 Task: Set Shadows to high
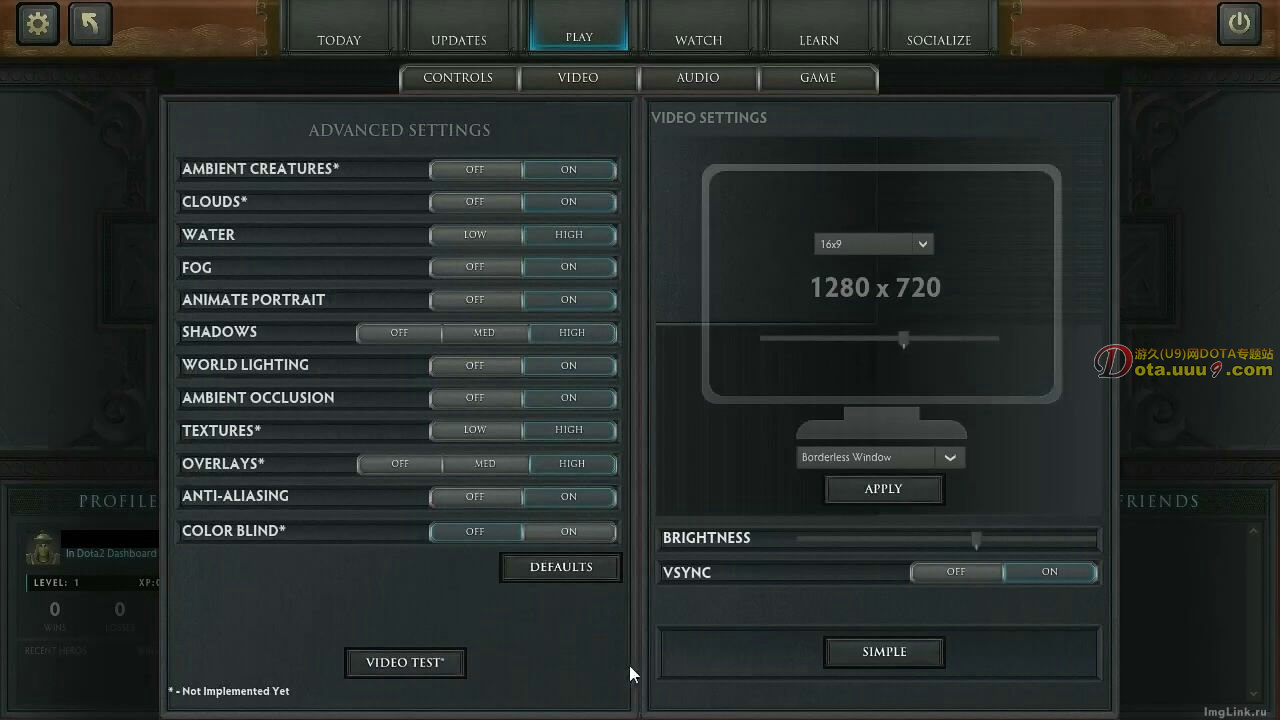[572, 333]
